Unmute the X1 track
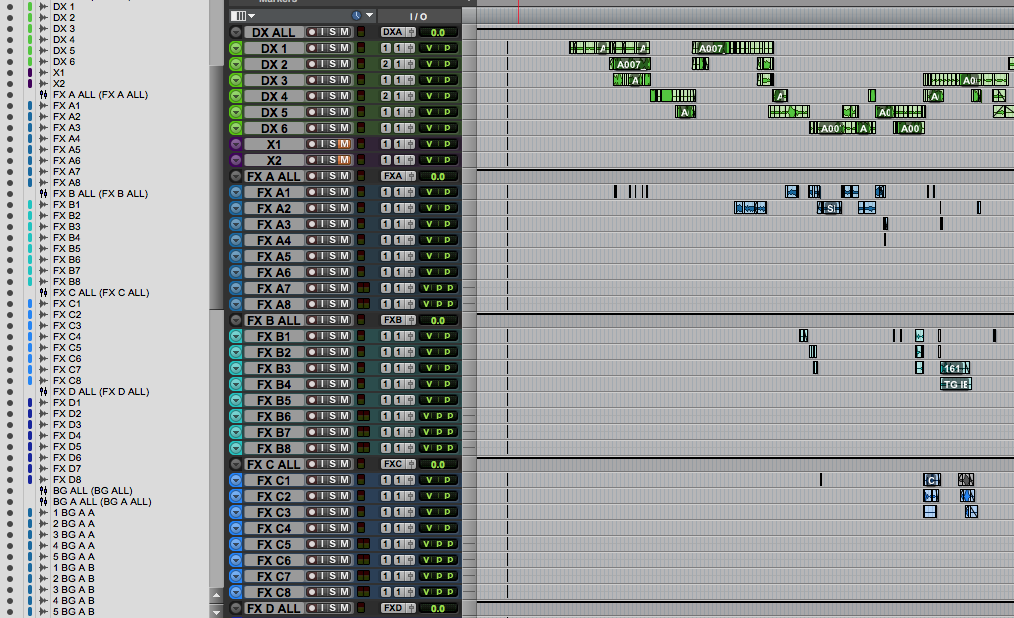 click(x=345, y=144)
